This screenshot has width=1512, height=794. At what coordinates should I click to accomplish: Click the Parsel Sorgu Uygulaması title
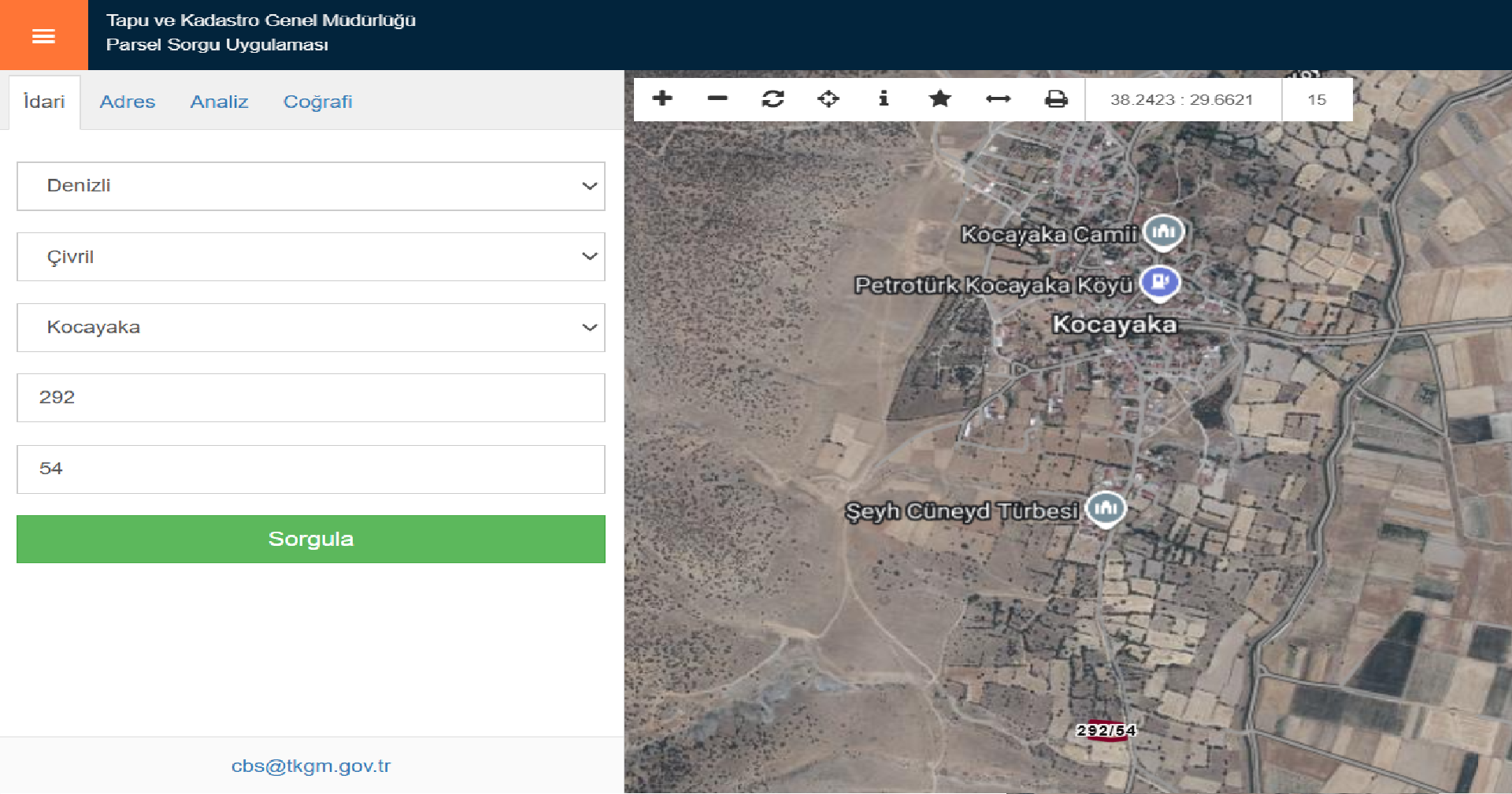coord(217,44)
